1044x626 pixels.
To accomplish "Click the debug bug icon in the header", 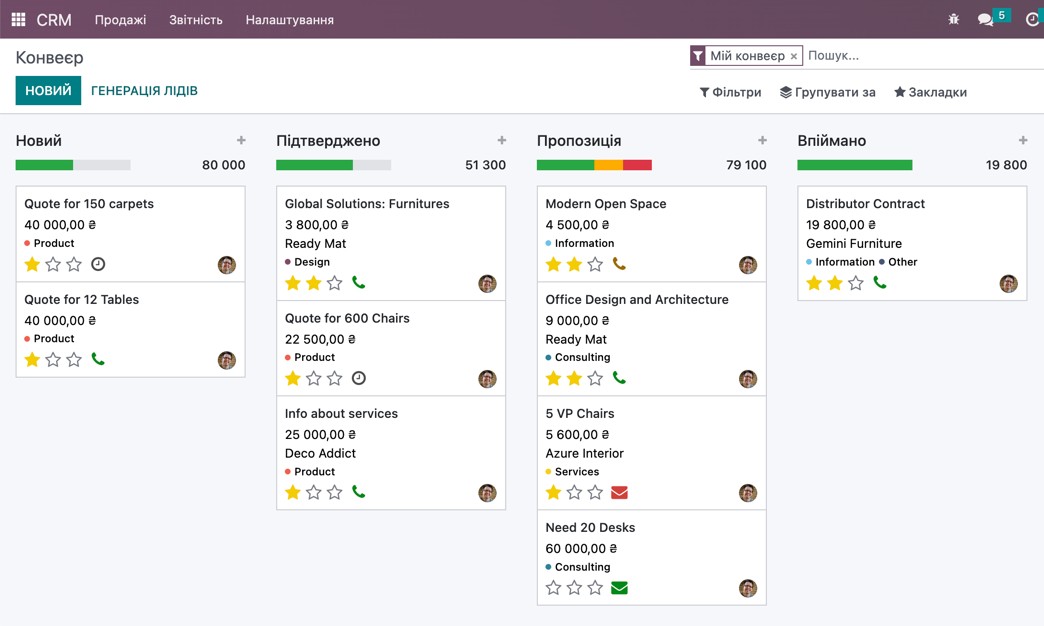I will [x=953, y=18].
